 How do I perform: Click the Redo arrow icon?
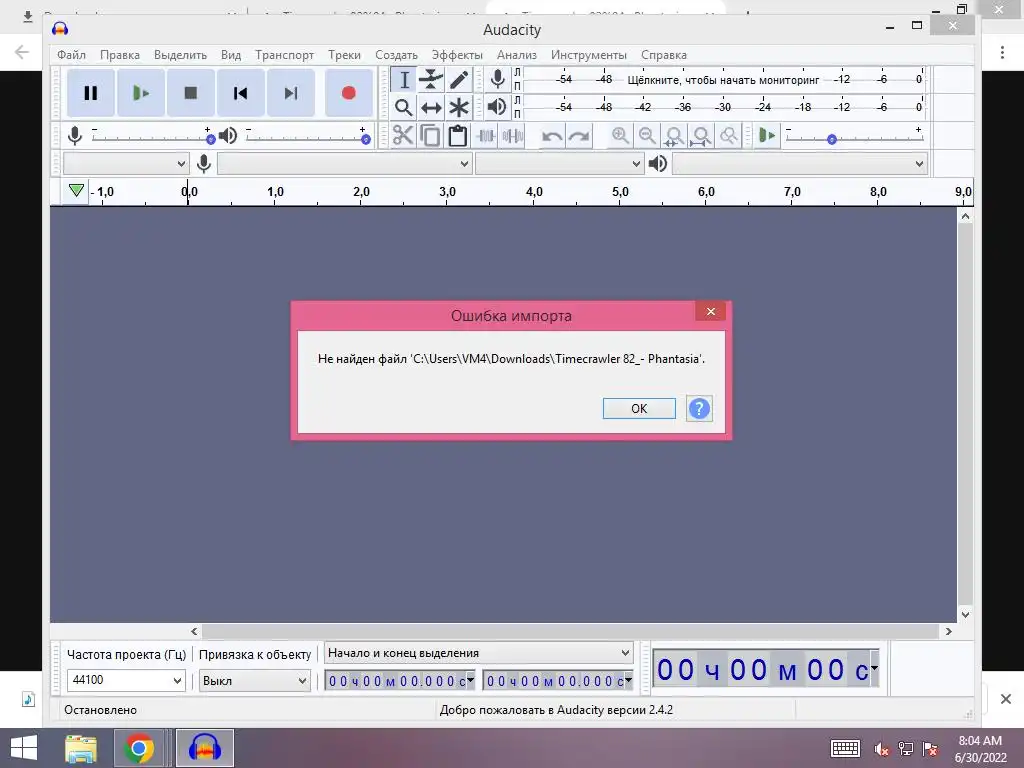[x=579, y=136]
